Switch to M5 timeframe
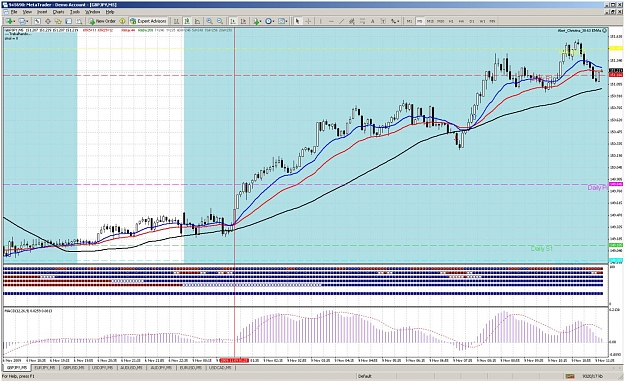The height and width of the screenshot is (381, 625). [x=420, y=21]
